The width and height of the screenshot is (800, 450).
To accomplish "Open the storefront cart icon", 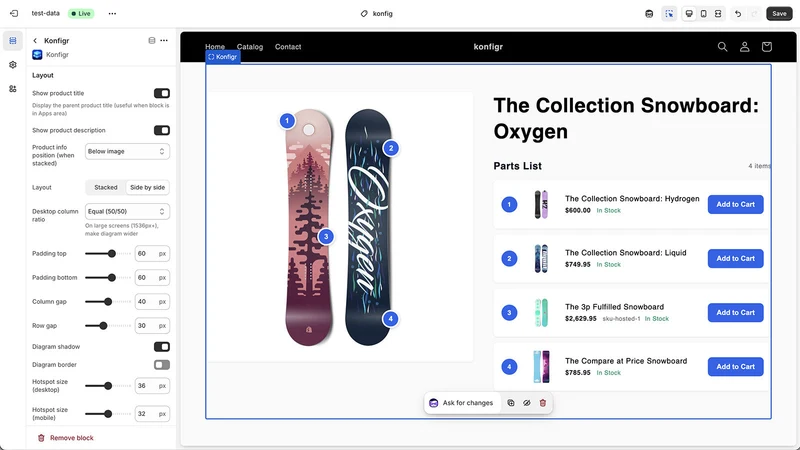I will (x=766, y=47).
